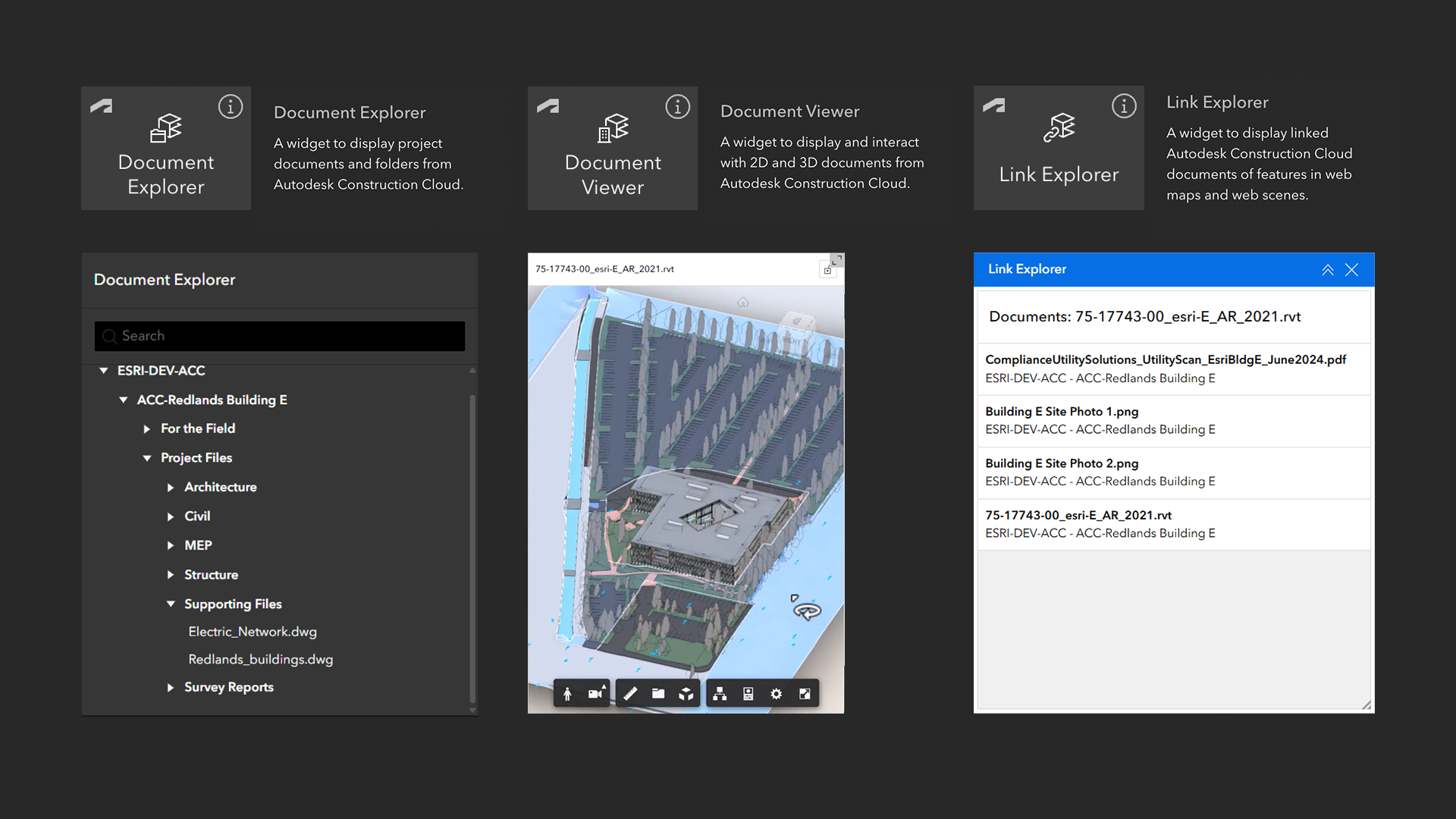Viewport: 1456px width, 819px height.
Task: Collapse the Link Explorer panel
Action: tap(1327, 269)
